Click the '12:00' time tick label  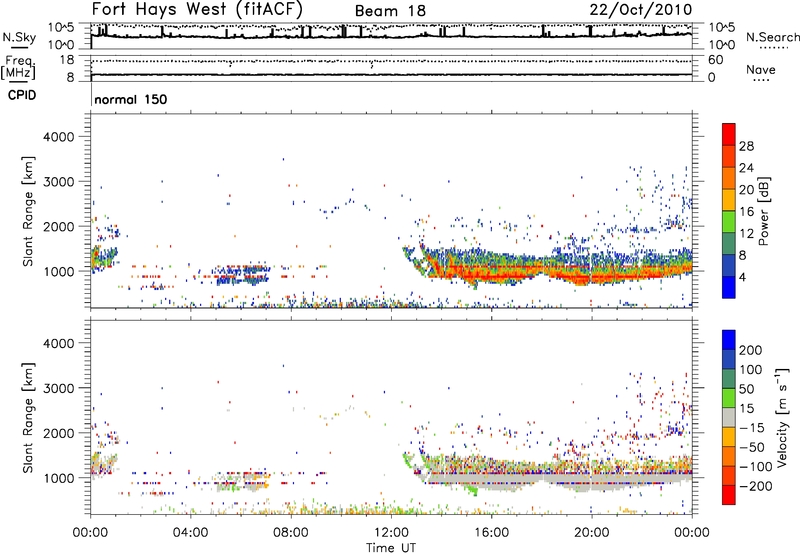[391, 533]
